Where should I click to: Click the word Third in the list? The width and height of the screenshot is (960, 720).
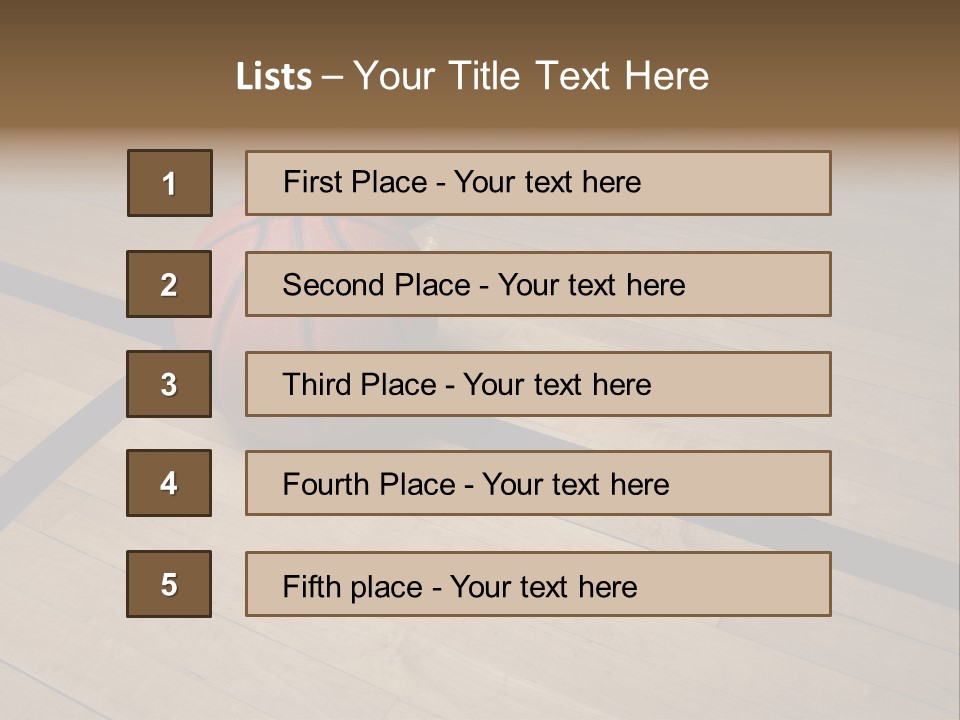(316, 385)
